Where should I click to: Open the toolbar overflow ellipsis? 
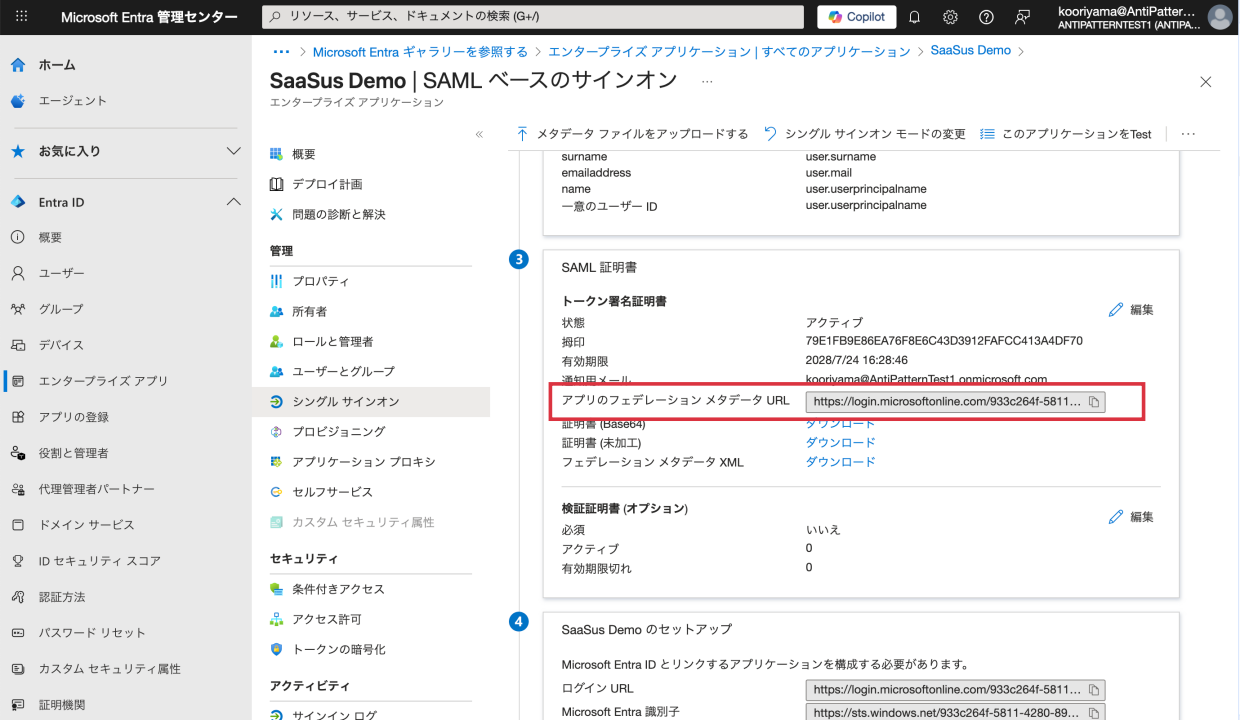(x=1188, y=134)
